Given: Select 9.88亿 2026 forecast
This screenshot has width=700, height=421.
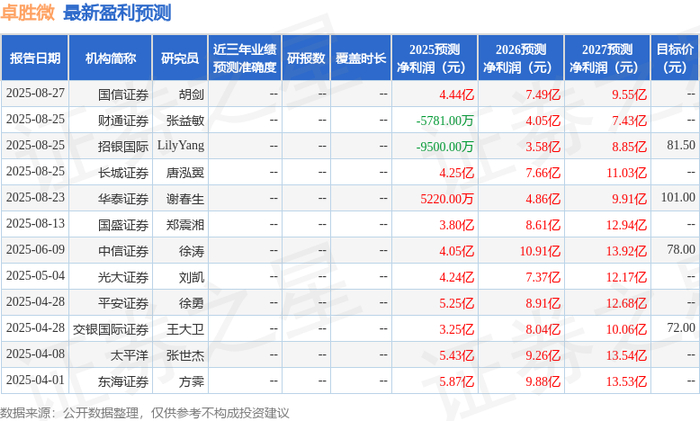Looking at the screenshot, I should 543,382.
